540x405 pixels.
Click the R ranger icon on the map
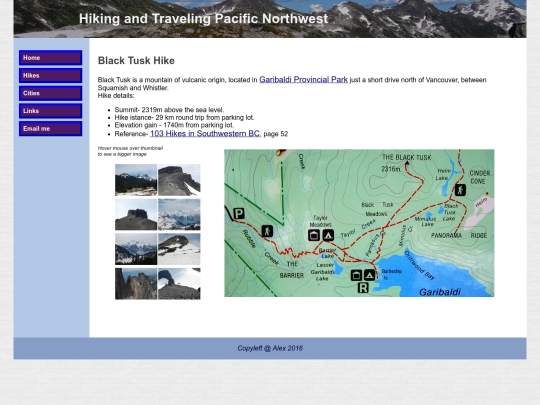coord(363,288)
